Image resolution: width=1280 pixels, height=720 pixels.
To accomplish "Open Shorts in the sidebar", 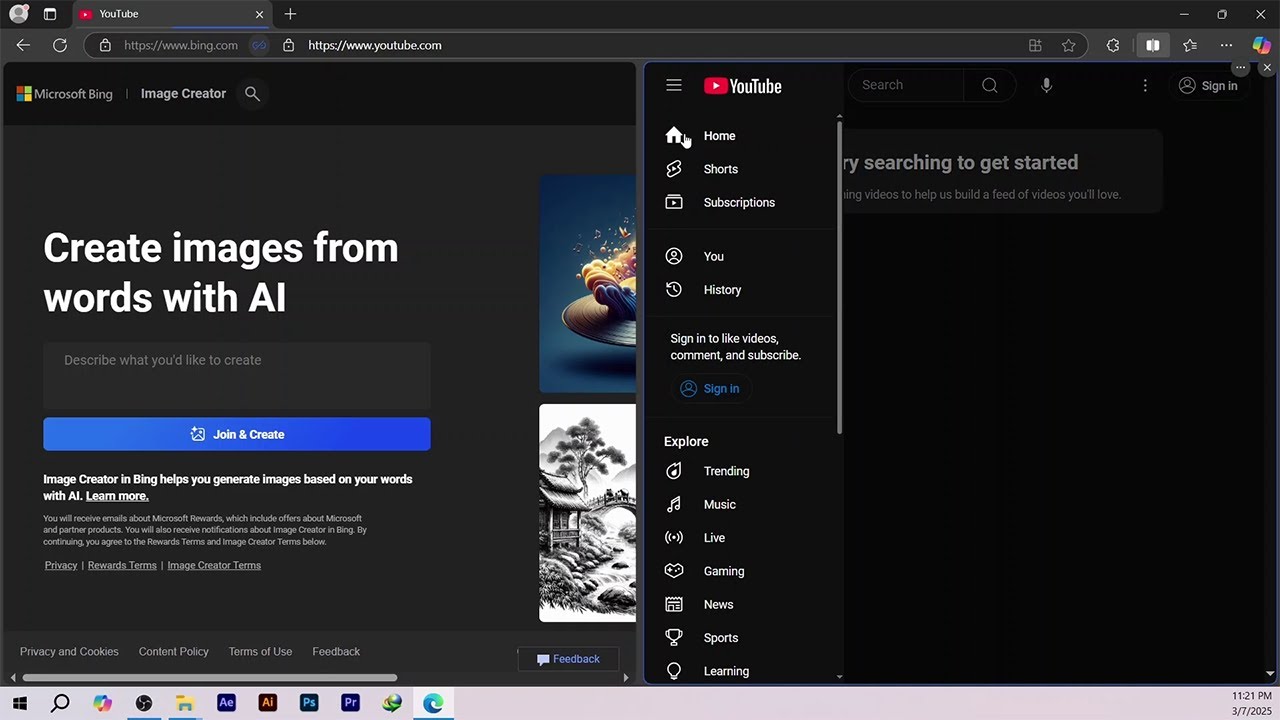I will pos(740,169).
